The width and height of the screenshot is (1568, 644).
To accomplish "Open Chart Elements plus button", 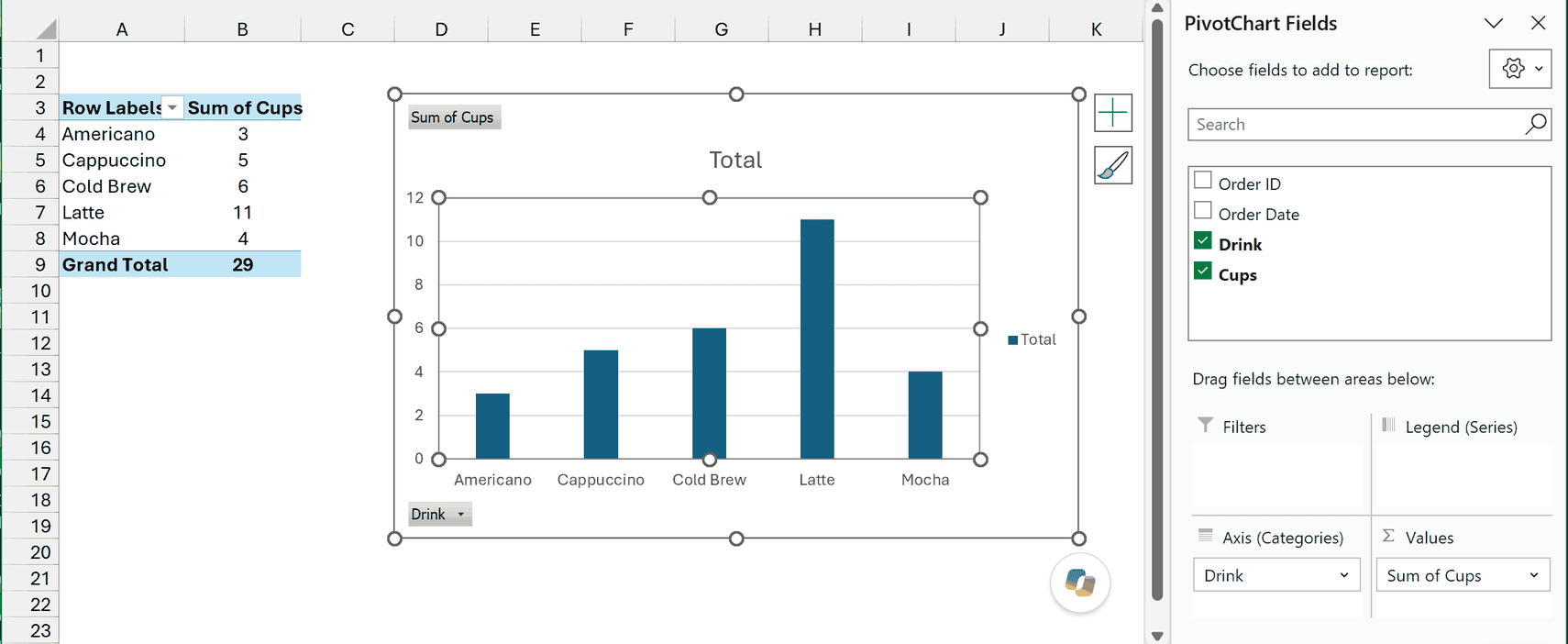I will pos(1113,113).
